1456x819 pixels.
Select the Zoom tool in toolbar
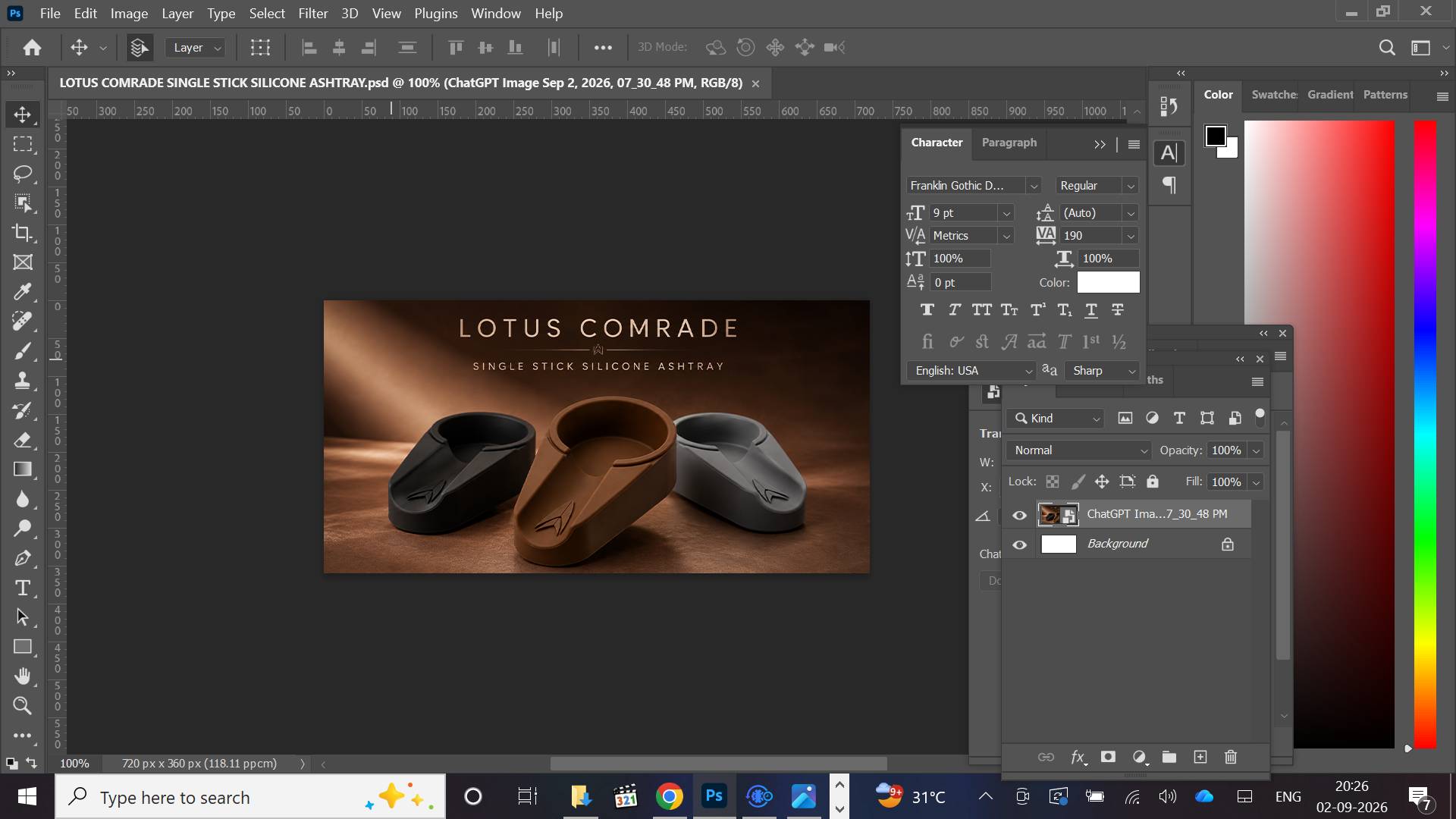pos(23,706)
